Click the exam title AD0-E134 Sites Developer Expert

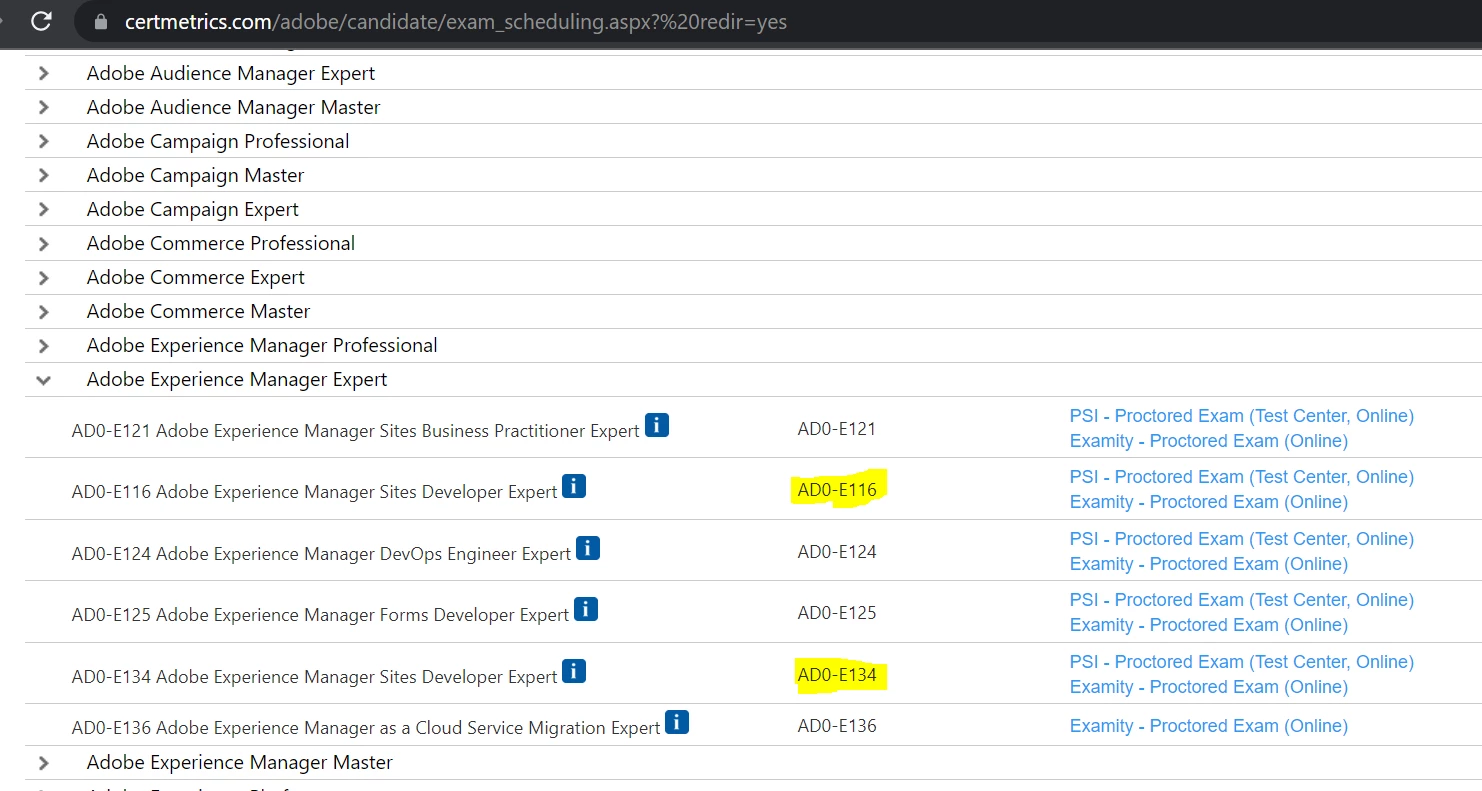click(x=315, y=677)
